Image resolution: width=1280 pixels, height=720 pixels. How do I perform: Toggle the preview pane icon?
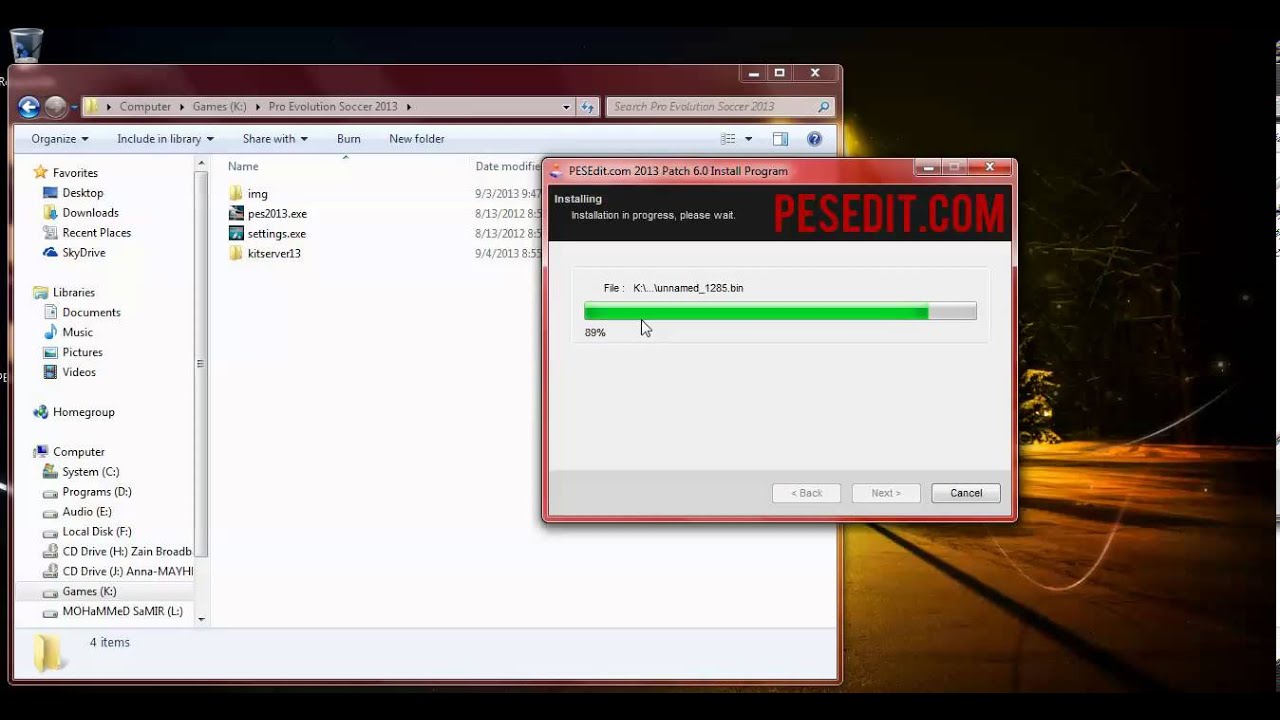[780, 139]
